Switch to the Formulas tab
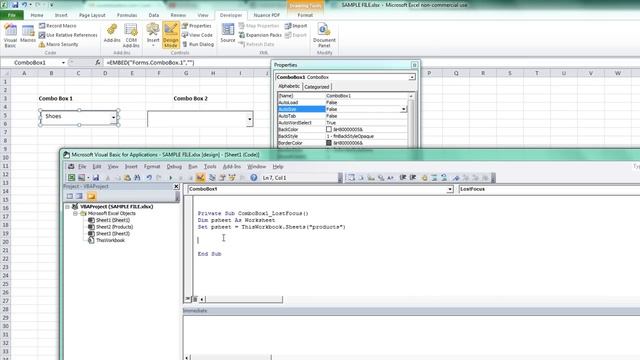The height and width of the screenshot is (360, 640). tap(127, 15)
